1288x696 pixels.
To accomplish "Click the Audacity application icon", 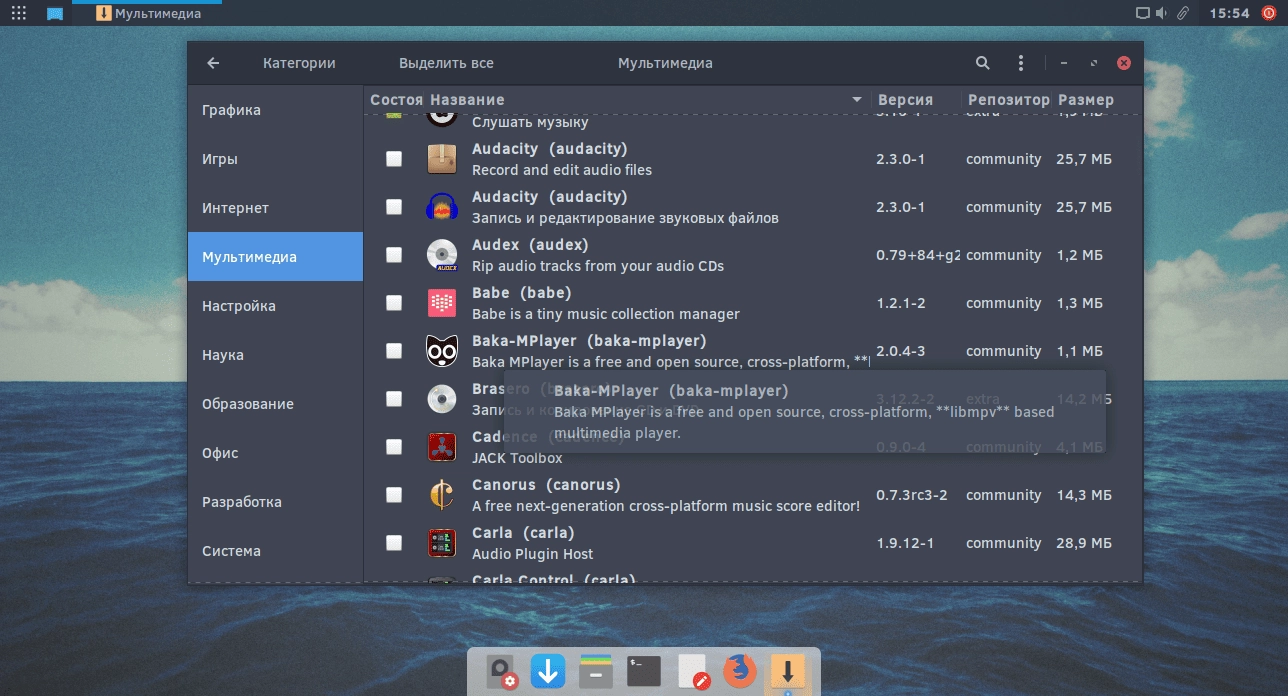I will 441,158.
